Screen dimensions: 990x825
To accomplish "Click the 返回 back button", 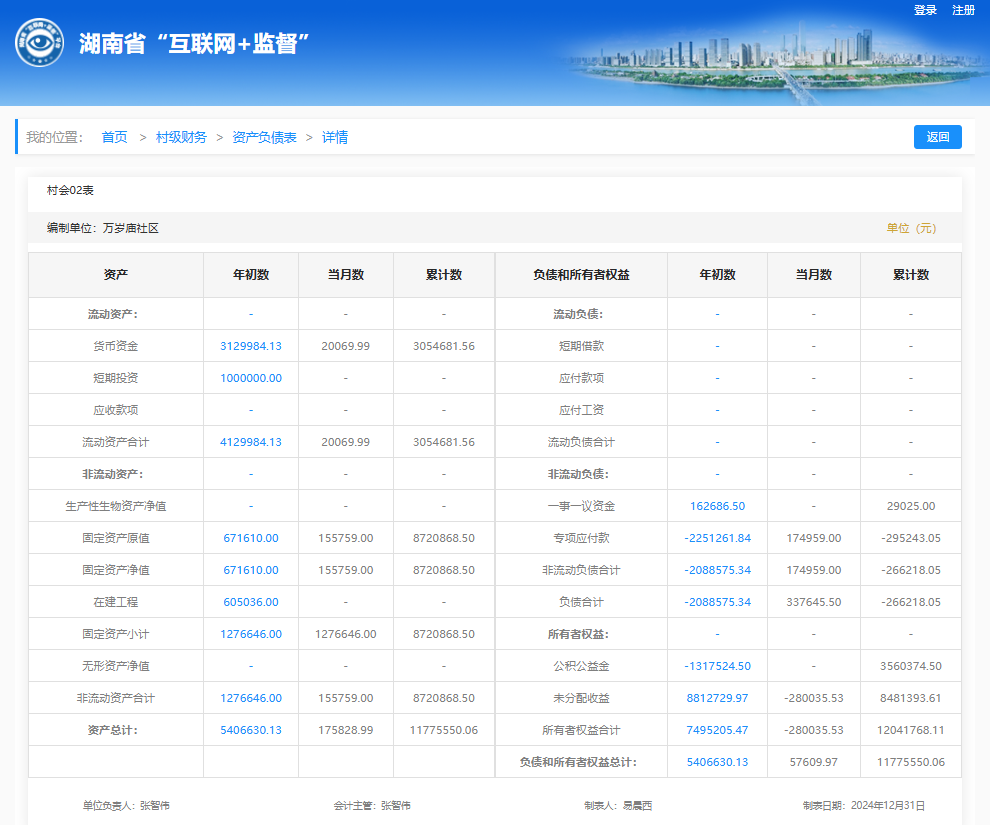I will (x=938, y=137).
